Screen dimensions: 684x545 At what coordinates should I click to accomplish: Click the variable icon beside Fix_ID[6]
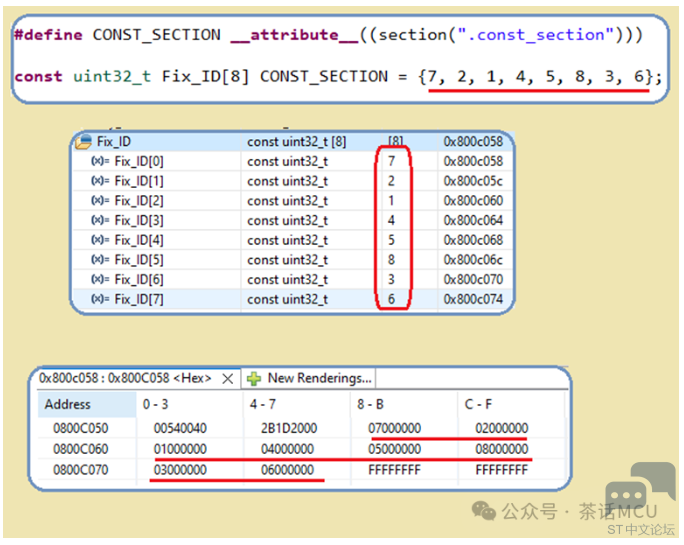click(99, 279)
